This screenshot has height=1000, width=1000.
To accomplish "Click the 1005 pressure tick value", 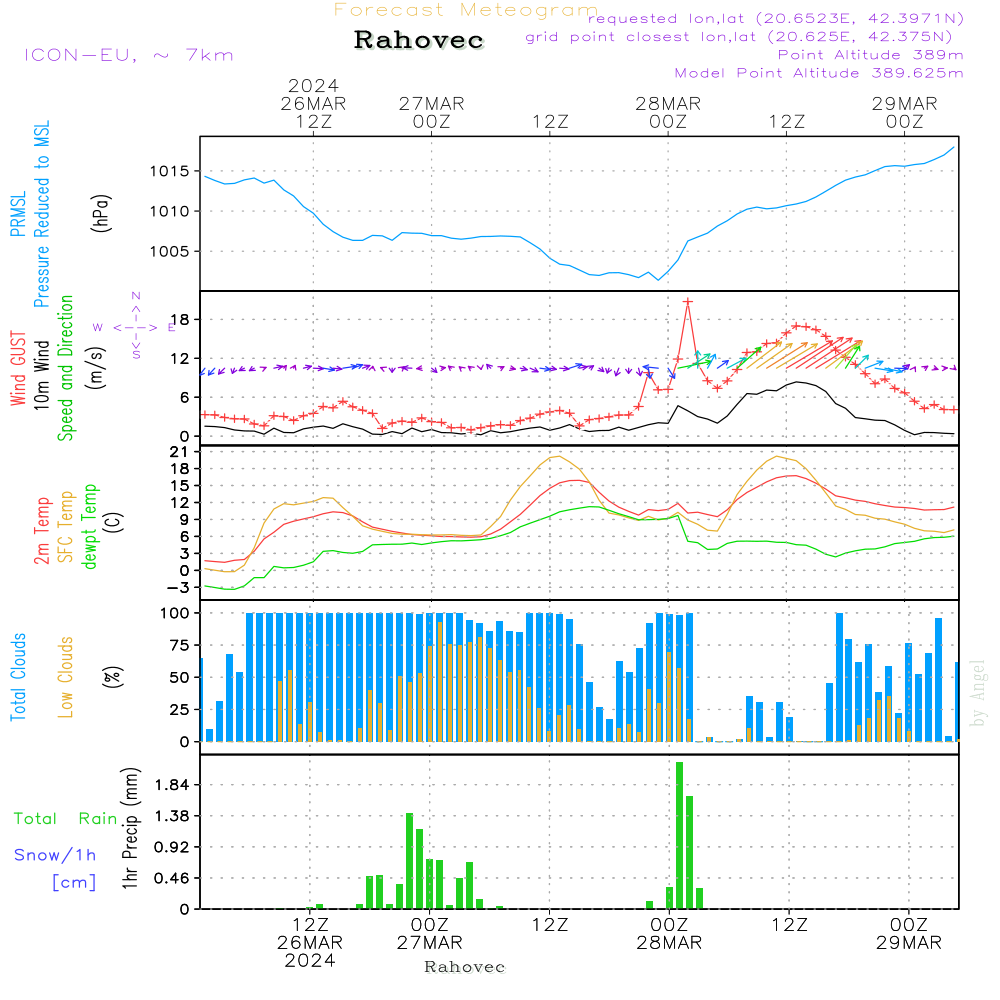I will point(169,251).
